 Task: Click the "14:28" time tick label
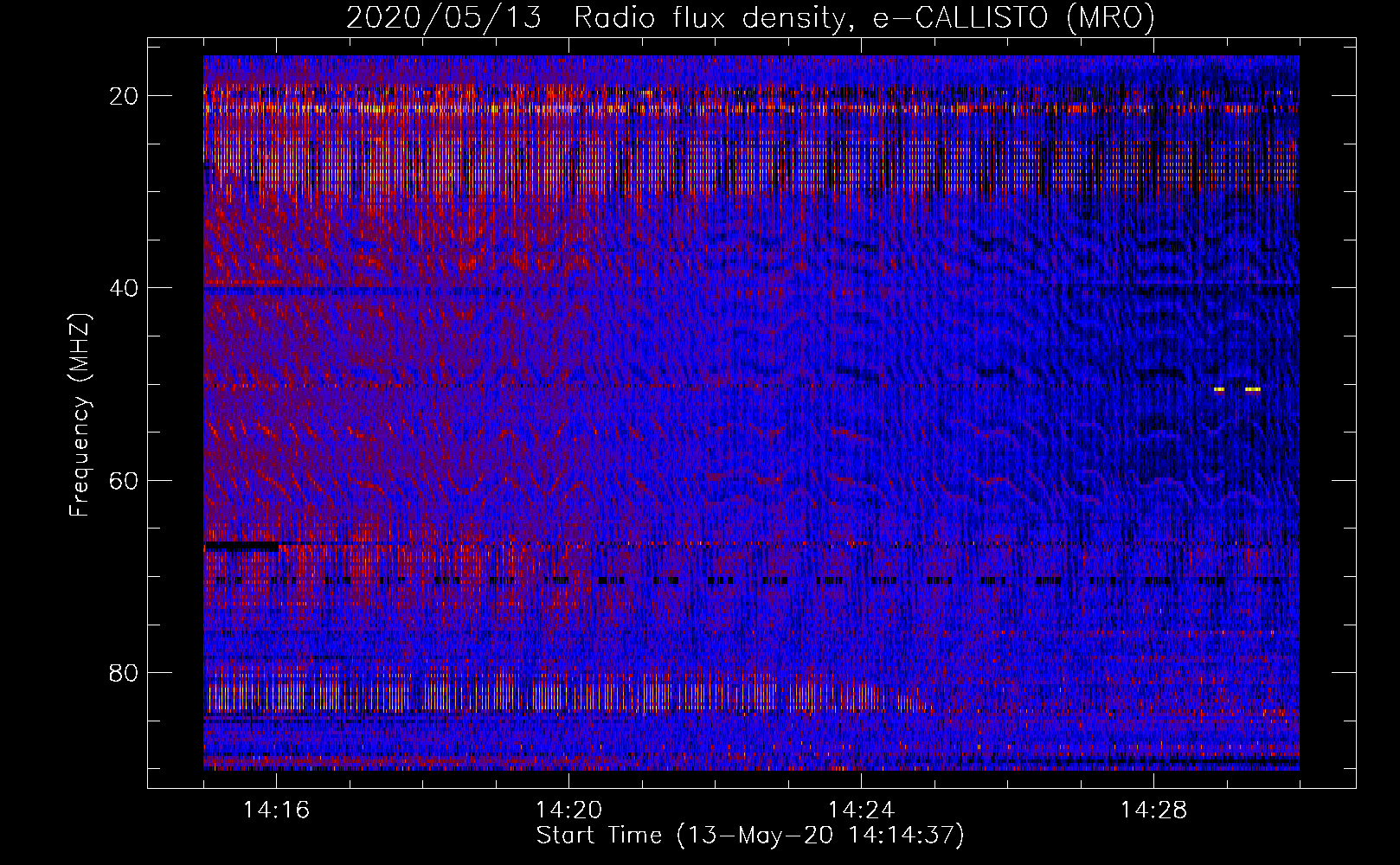tap(1153, 811)
